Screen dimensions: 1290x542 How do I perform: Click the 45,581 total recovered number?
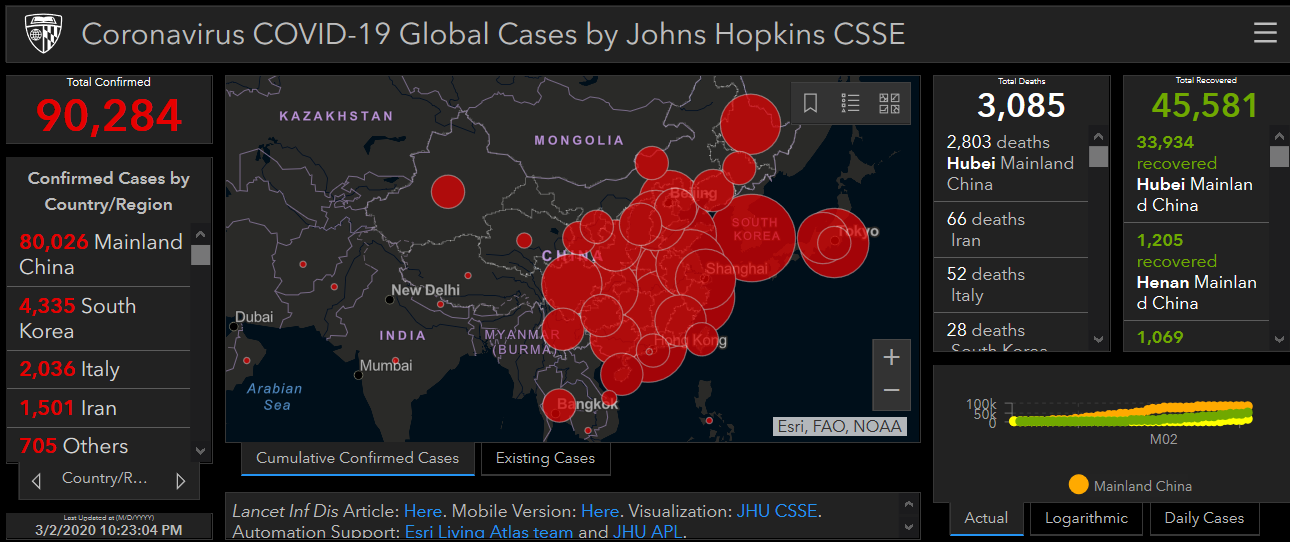[x=1205, y=105]
